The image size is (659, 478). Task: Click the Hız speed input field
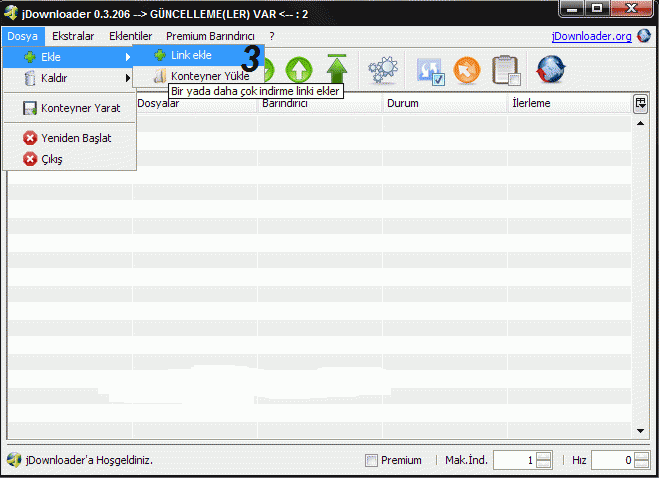pyautogui.click(x=613, y=461)
